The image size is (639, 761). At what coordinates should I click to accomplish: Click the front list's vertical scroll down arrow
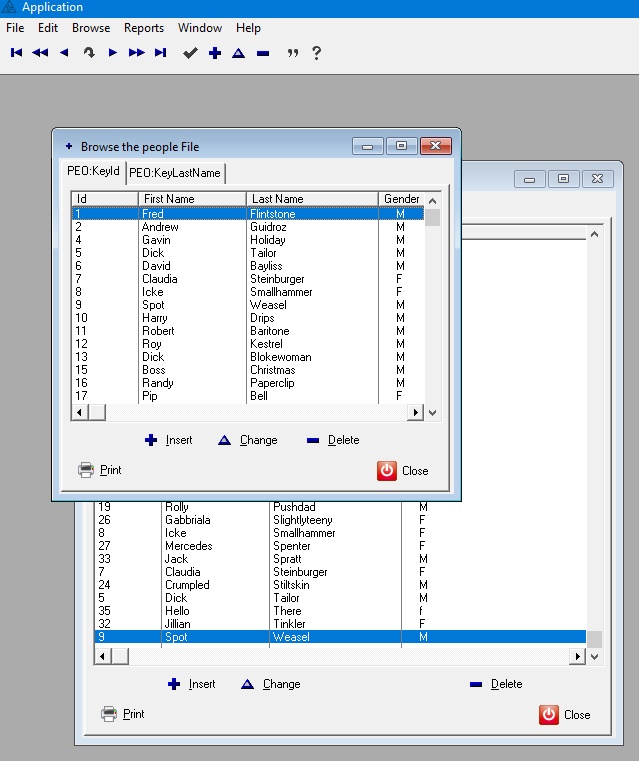432,412
